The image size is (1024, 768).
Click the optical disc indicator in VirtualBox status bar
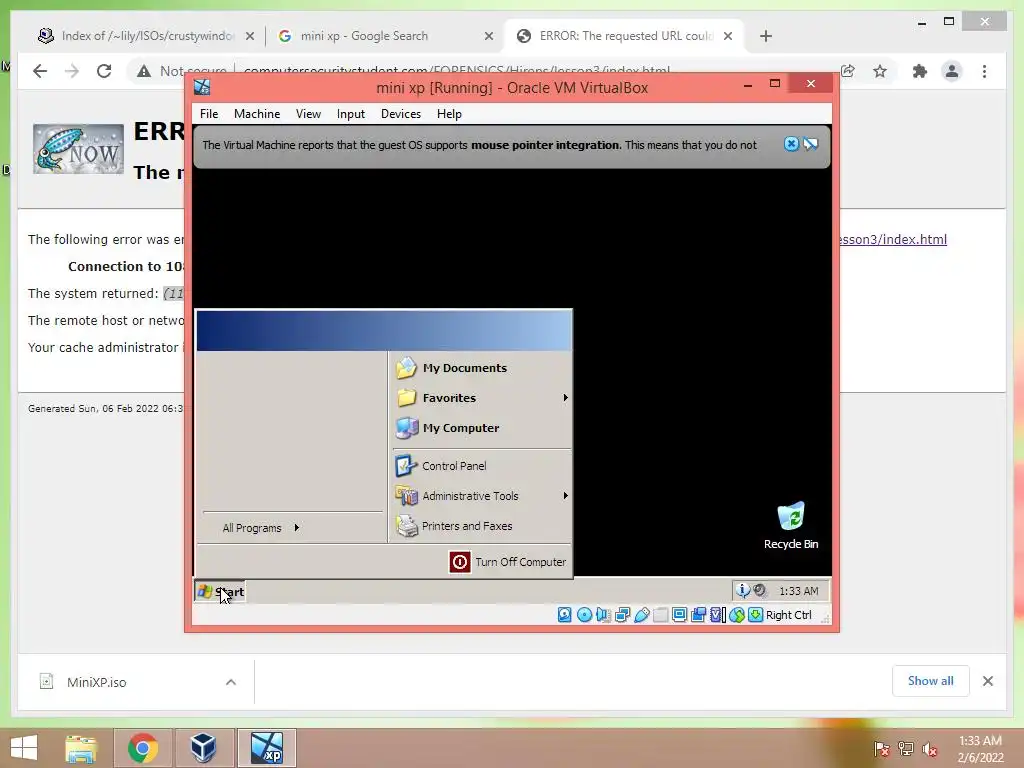[x=584, y=615]
